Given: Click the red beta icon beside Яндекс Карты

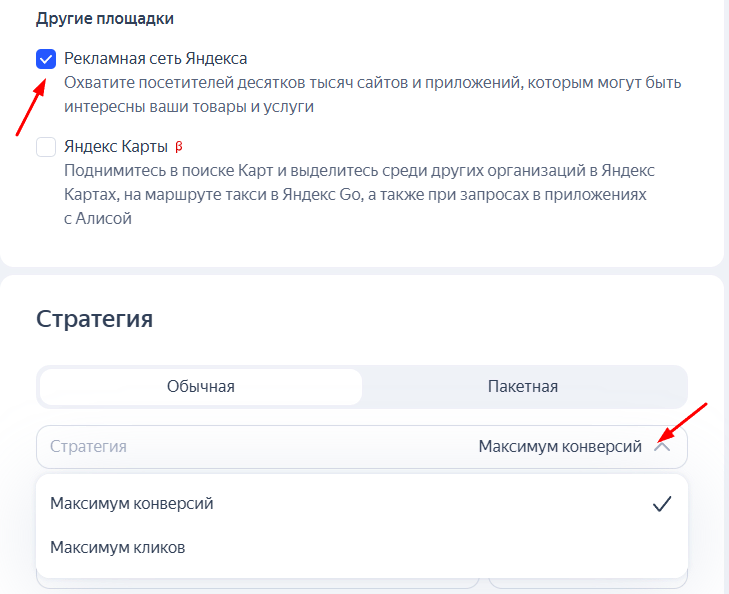Looking at the screenshot, I should coord(179,147).
